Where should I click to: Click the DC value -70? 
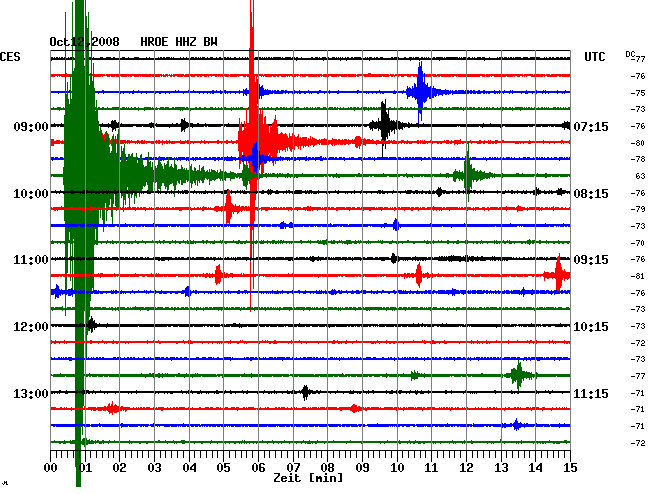638,243
